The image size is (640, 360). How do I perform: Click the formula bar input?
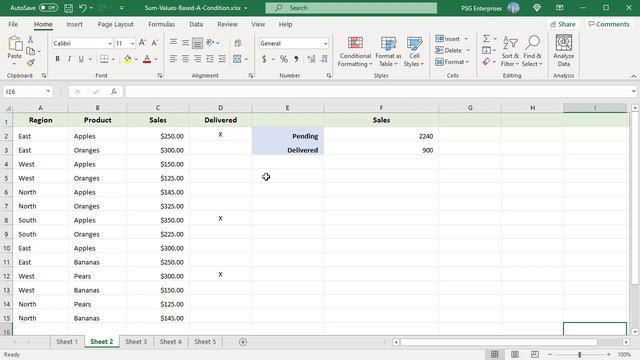(x=378, y=91)
